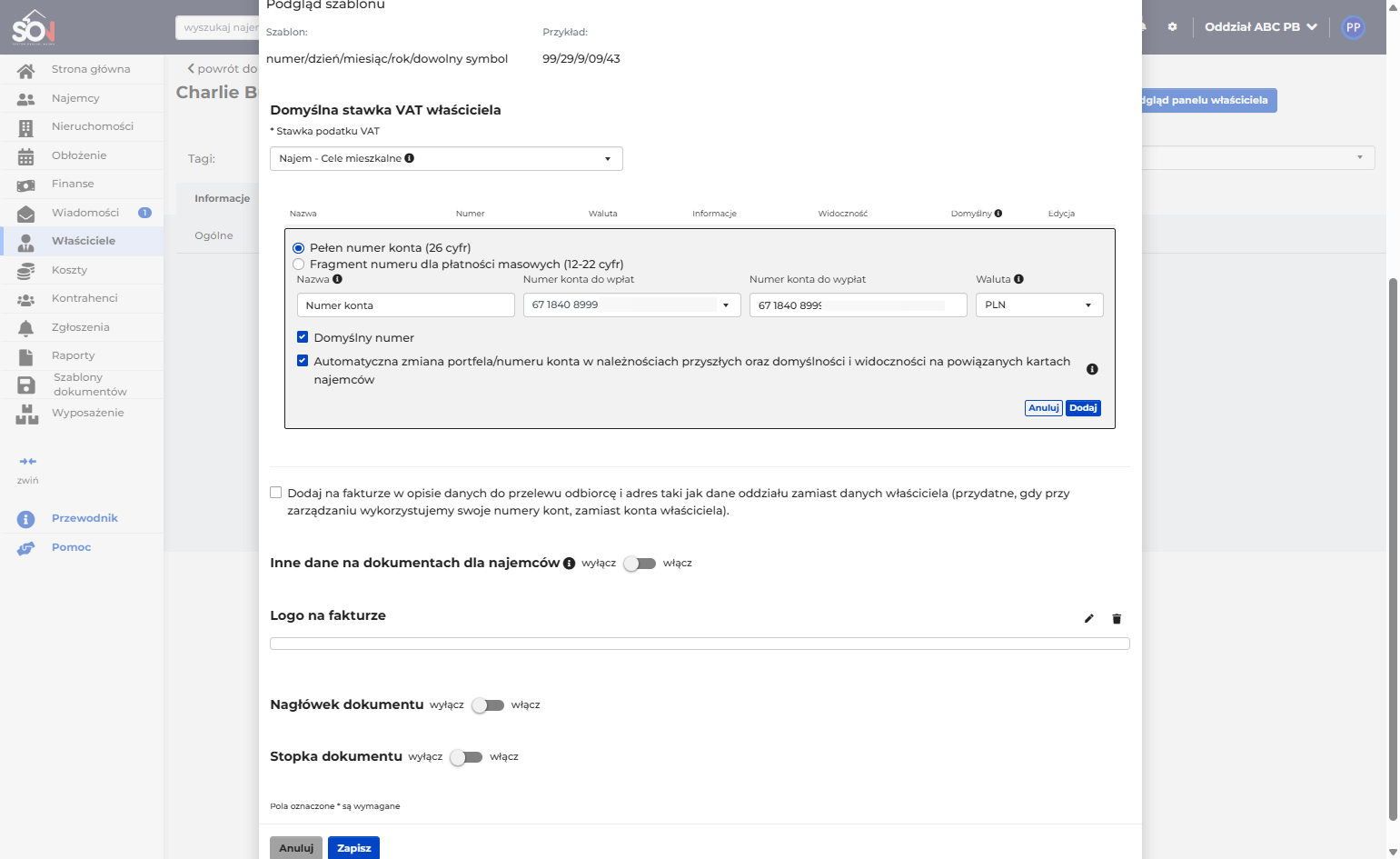Open the Wiadomości envelope icon
Image resolution: width=1400 pixels, height=859 pixels.
point(25,214)
